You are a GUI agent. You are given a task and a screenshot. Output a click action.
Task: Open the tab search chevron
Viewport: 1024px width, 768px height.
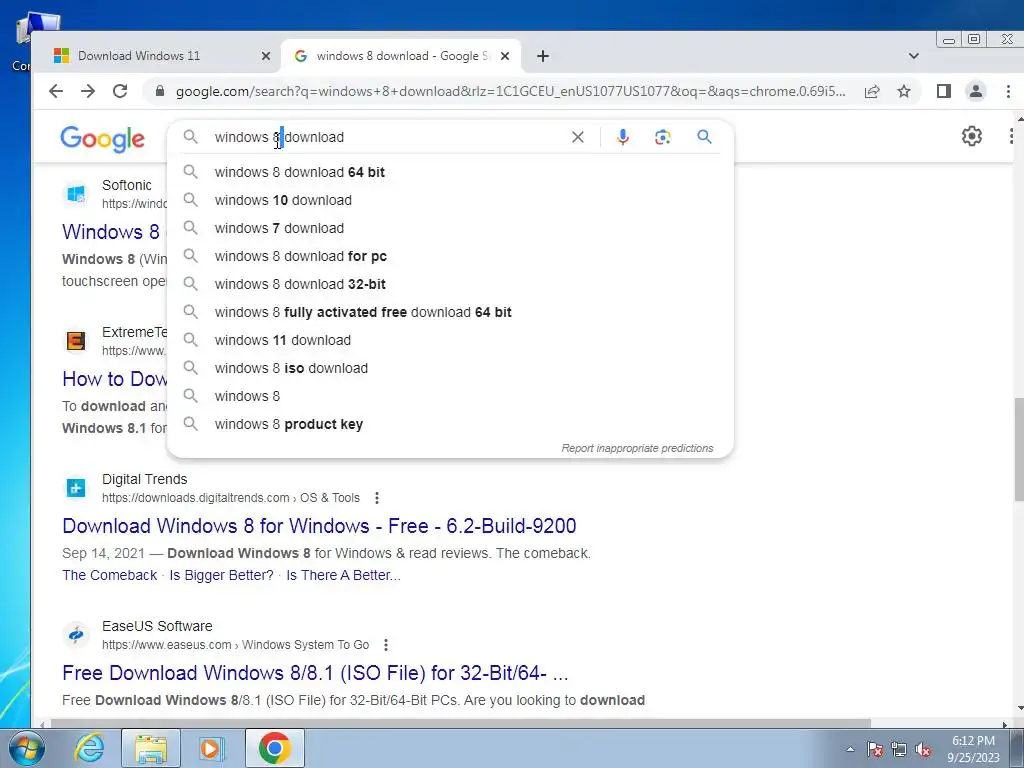point(914,56)
